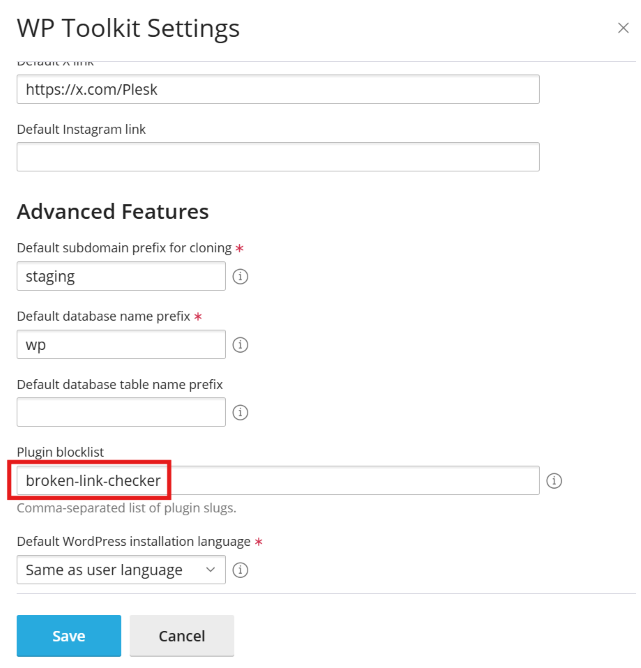Cancel the settings changes
Viewport: 641px width, 668px height.
(x=181, y=636)
